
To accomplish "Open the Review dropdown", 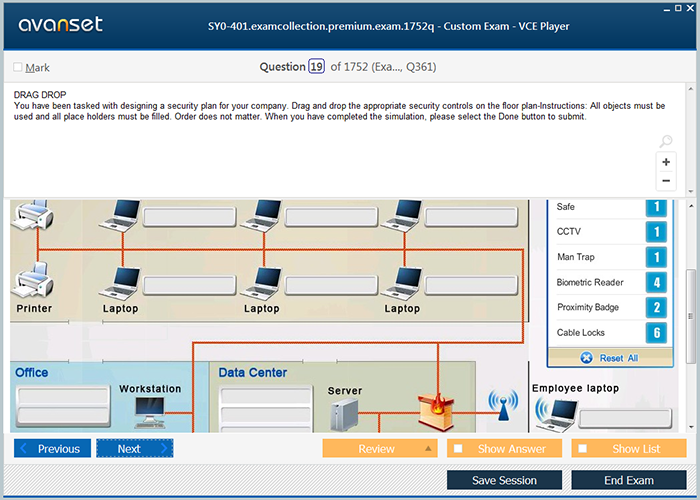I will tap(380, 448).
